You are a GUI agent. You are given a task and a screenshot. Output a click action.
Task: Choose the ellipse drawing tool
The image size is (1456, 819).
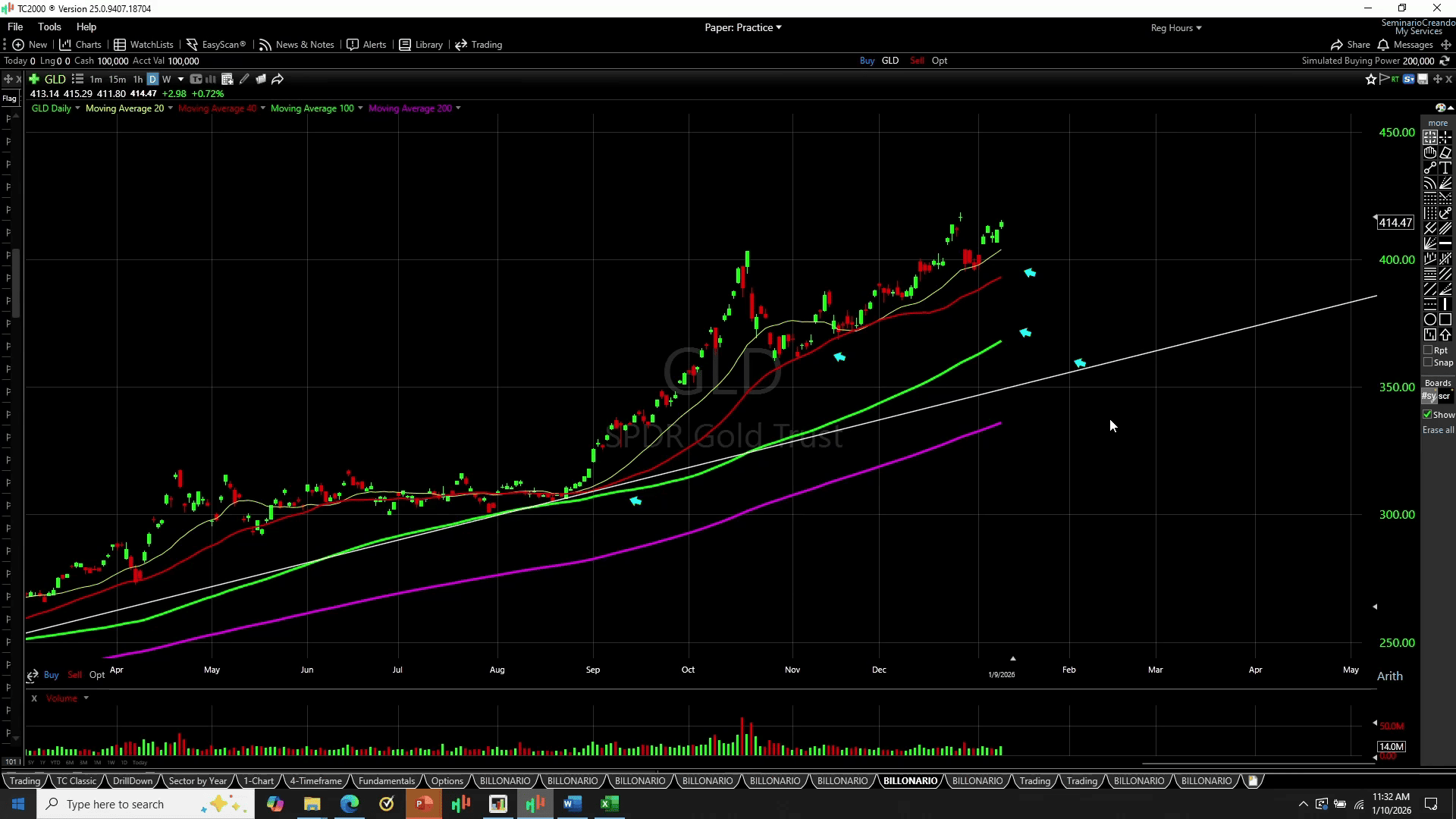[x=1430, y=319]
